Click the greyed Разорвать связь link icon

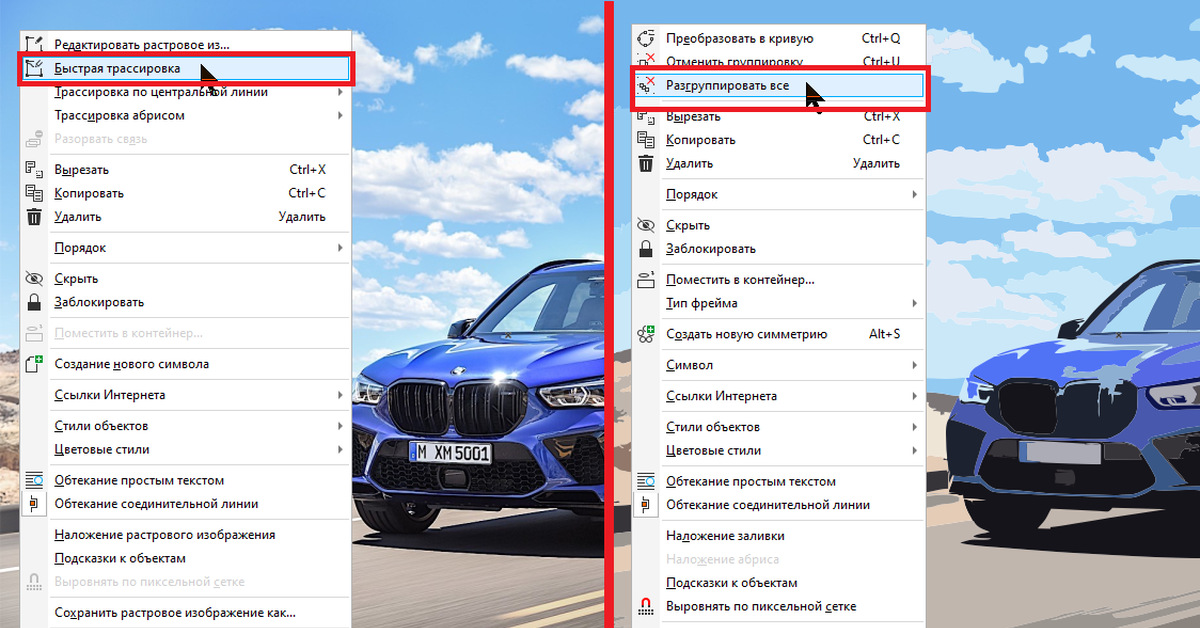coord(35,139)
